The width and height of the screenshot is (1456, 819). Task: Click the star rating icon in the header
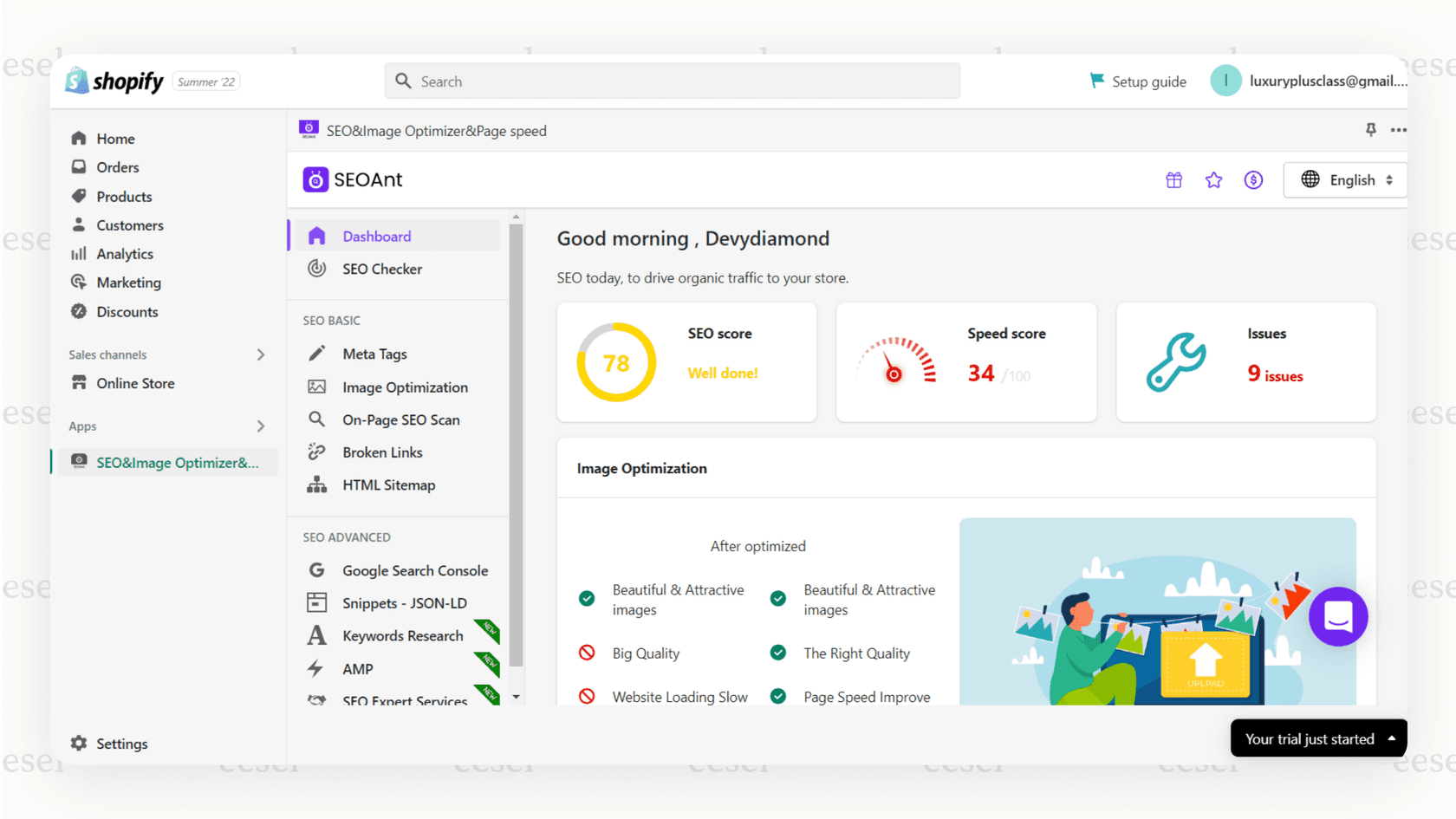[1213, 179]
